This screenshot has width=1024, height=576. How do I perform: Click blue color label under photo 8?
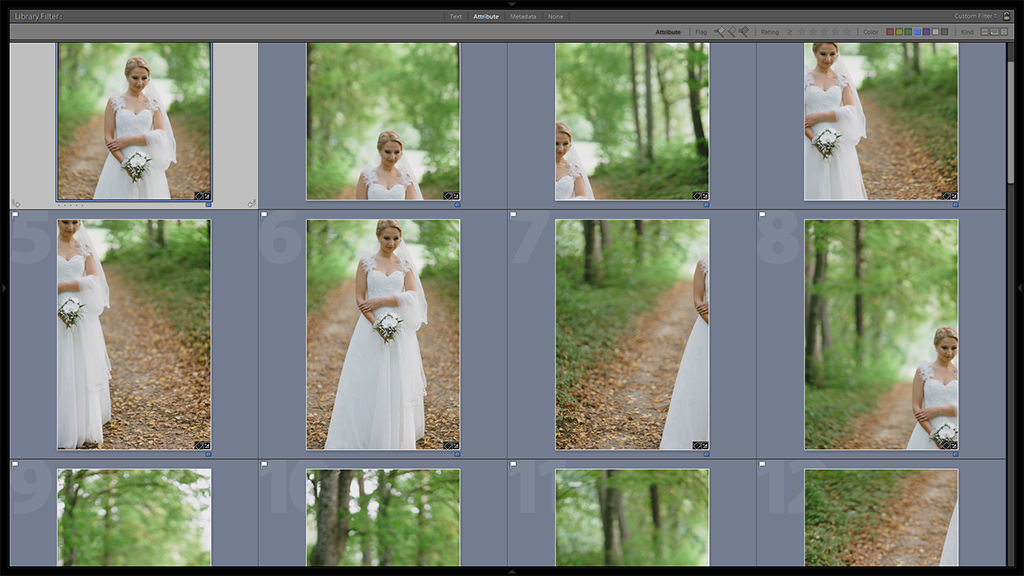click(955, 454)
